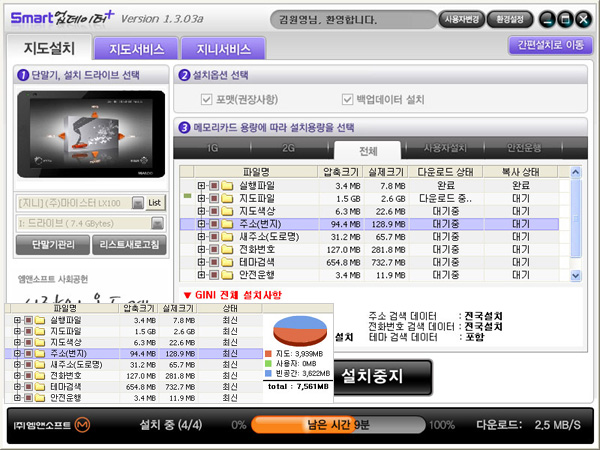Click folder icon of 테마검색 in popup list
600x450 pixels.
(40, 387)
